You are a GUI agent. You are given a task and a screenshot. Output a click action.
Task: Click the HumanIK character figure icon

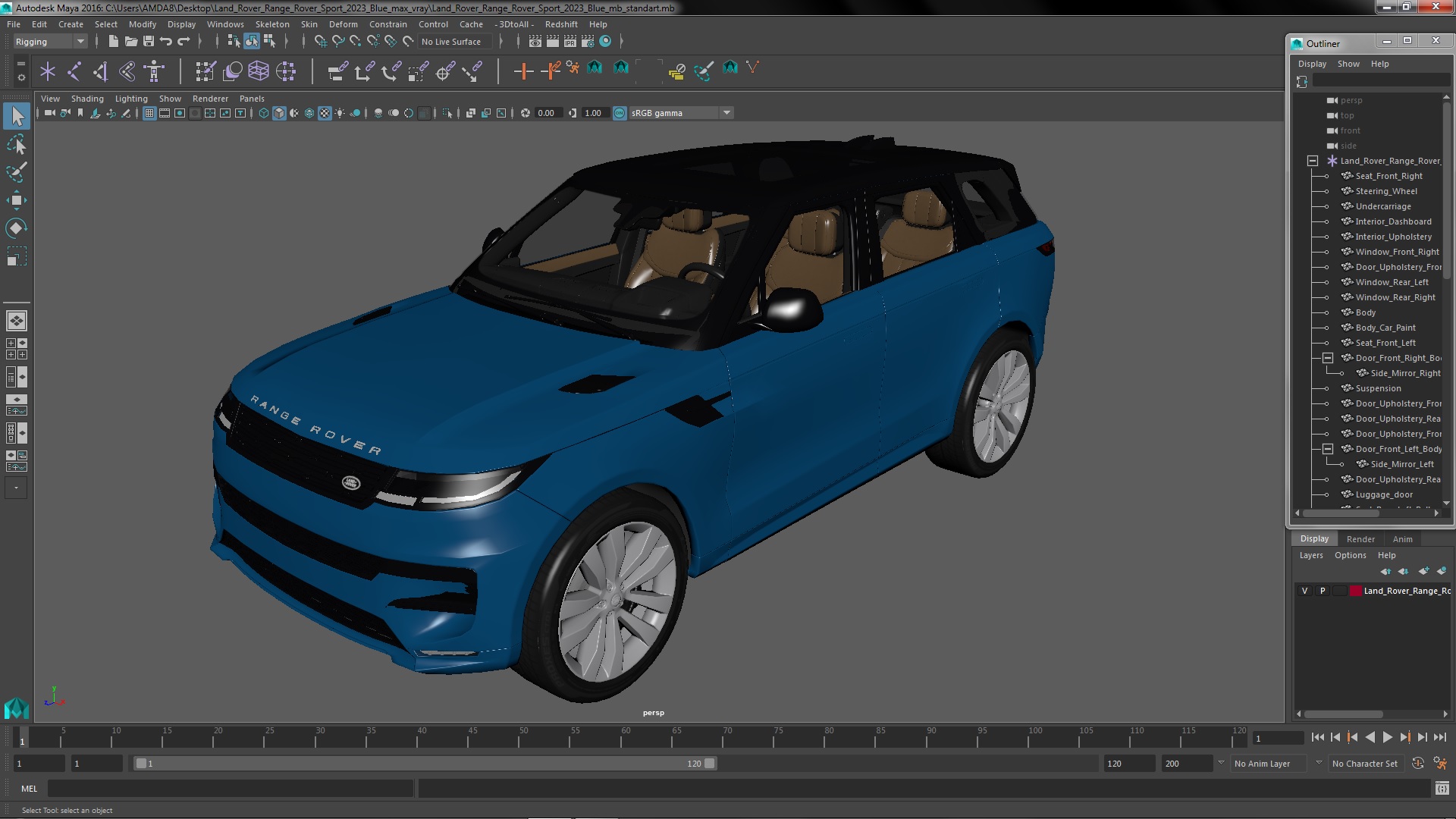tap(154, 71)
